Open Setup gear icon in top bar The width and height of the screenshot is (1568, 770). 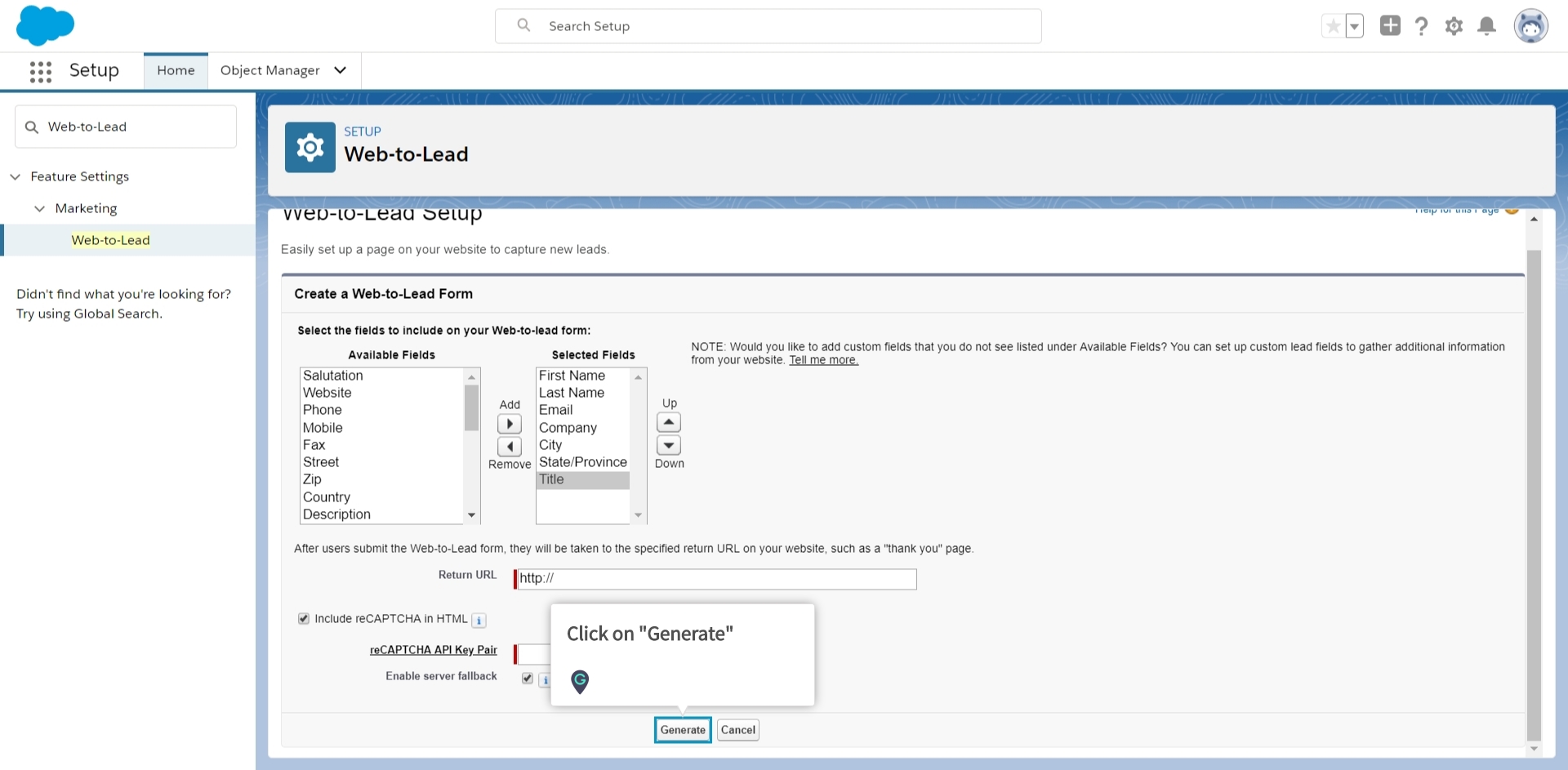[1454, 25]
